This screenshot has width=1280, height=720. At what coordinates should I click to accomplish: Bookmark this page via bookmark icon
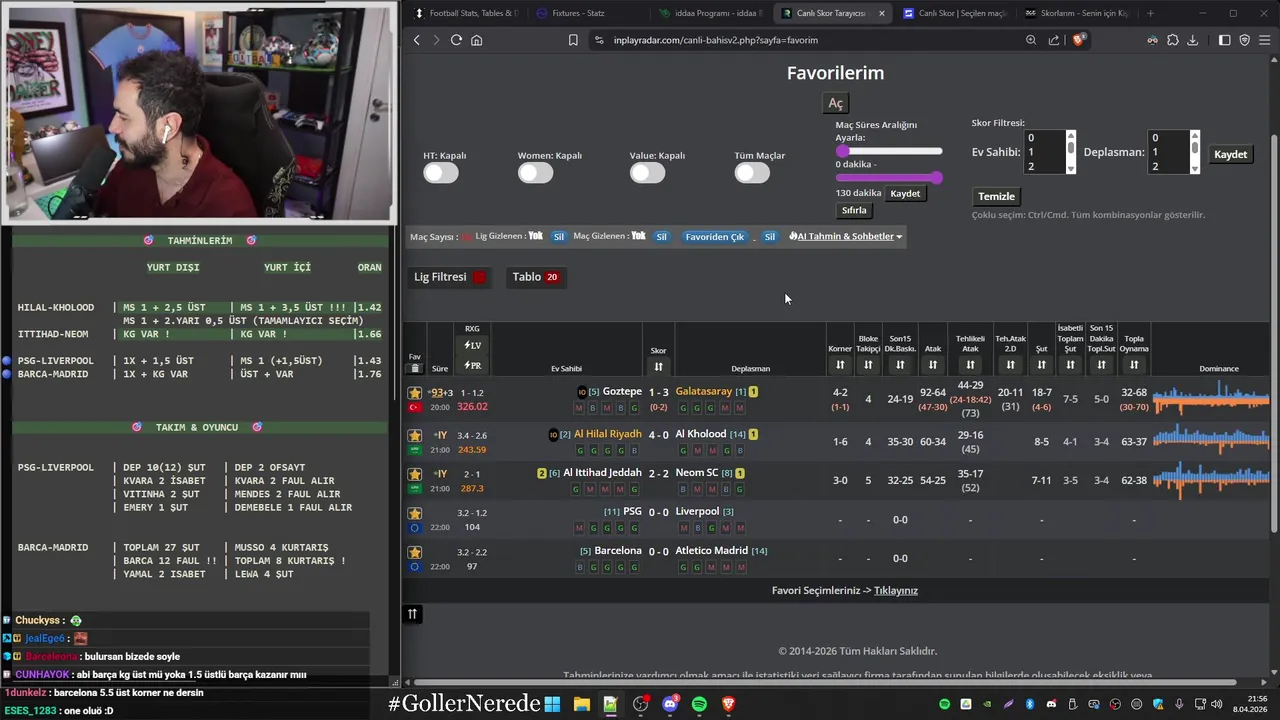573,40
